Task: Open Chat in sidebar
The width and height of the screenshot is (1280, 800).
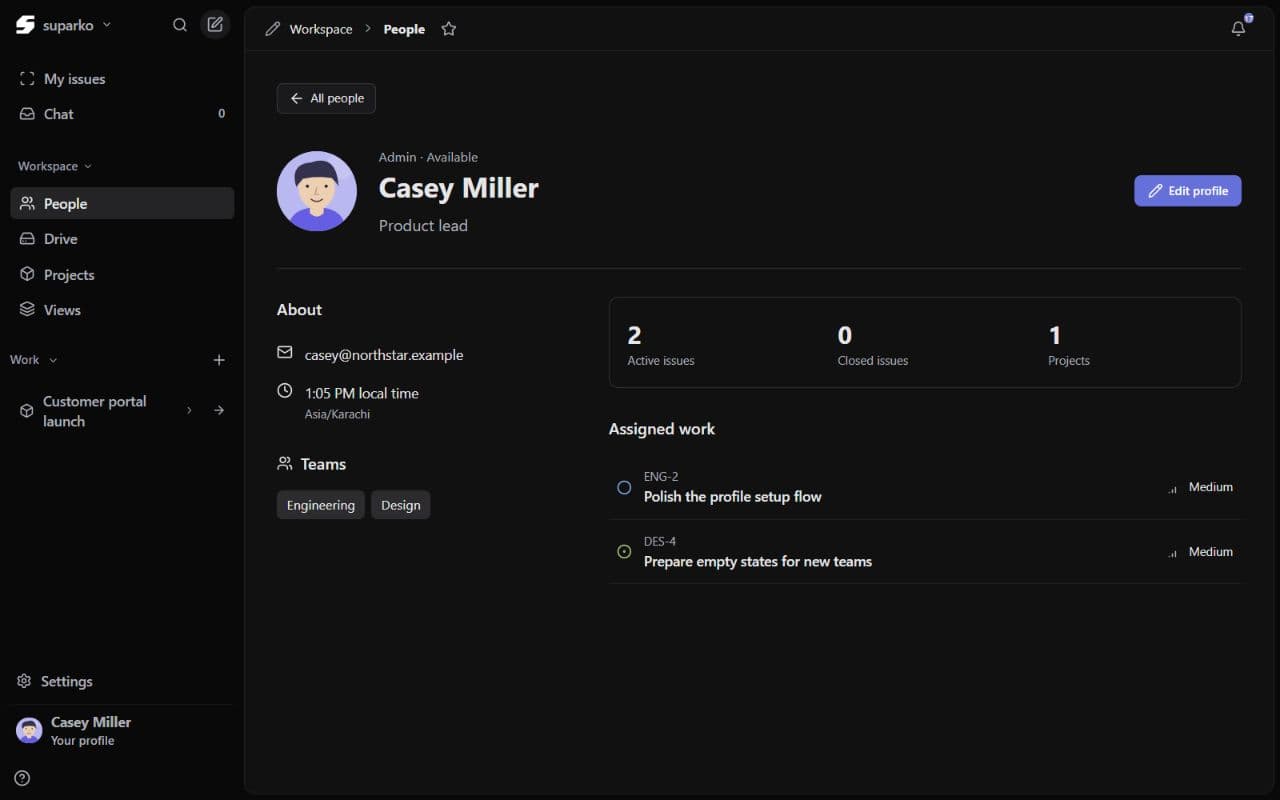Action: tap(122, 114)
